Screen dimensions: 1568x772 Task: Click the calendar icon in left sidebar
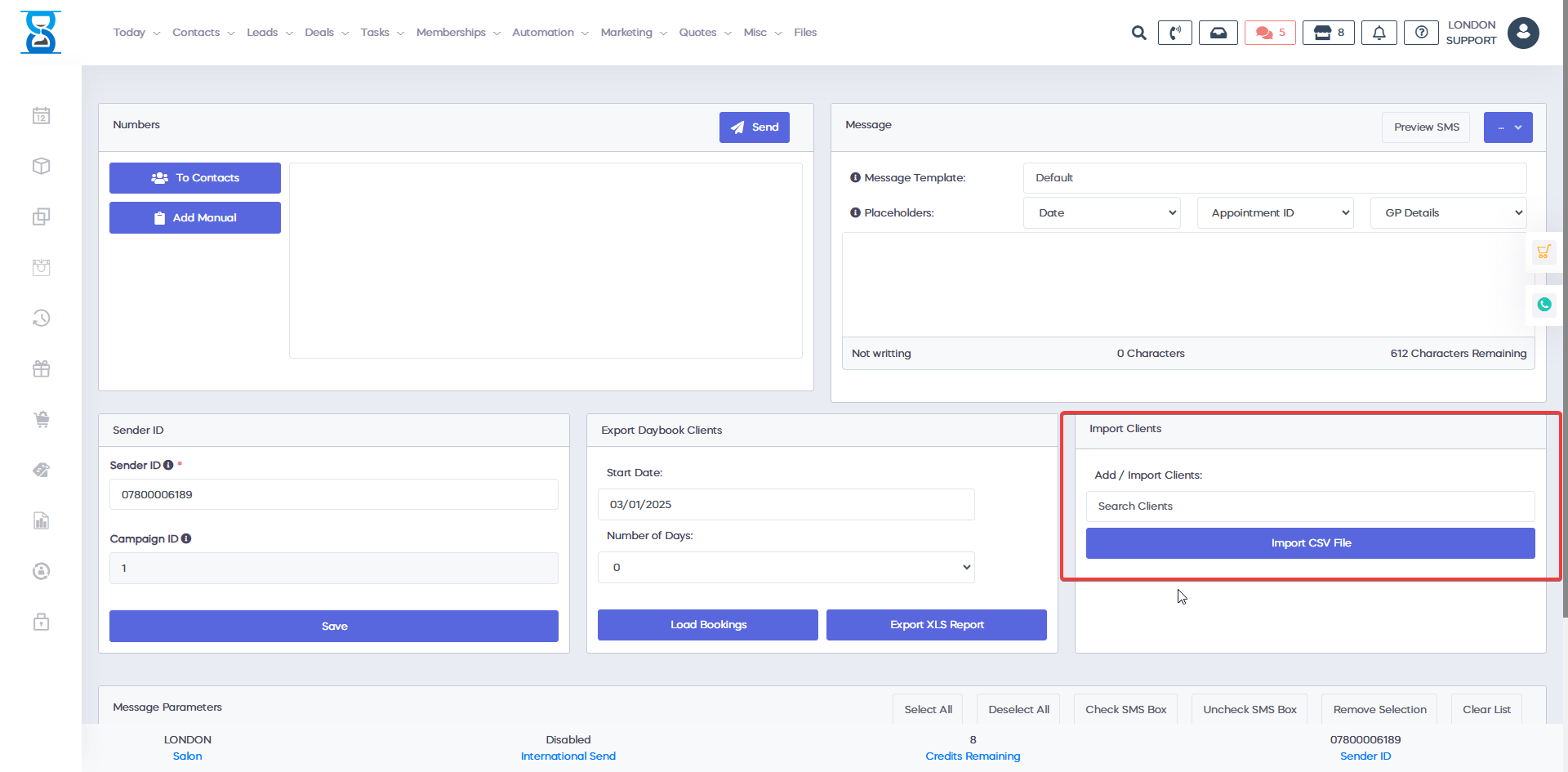click(x=42, y=116)
